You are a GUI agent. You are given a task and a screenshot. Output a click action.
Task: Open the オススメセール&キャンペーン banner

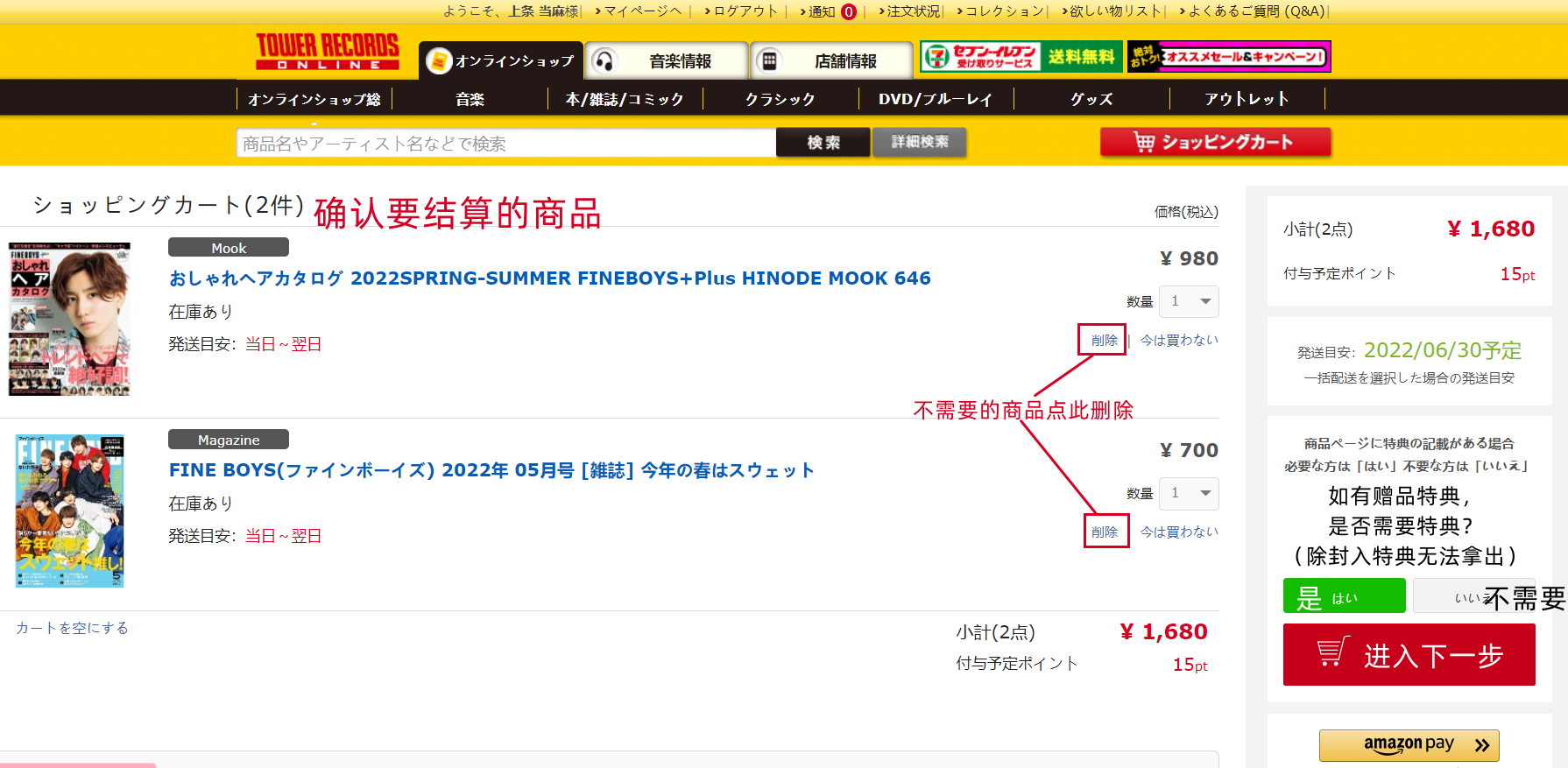(1229, 57)
